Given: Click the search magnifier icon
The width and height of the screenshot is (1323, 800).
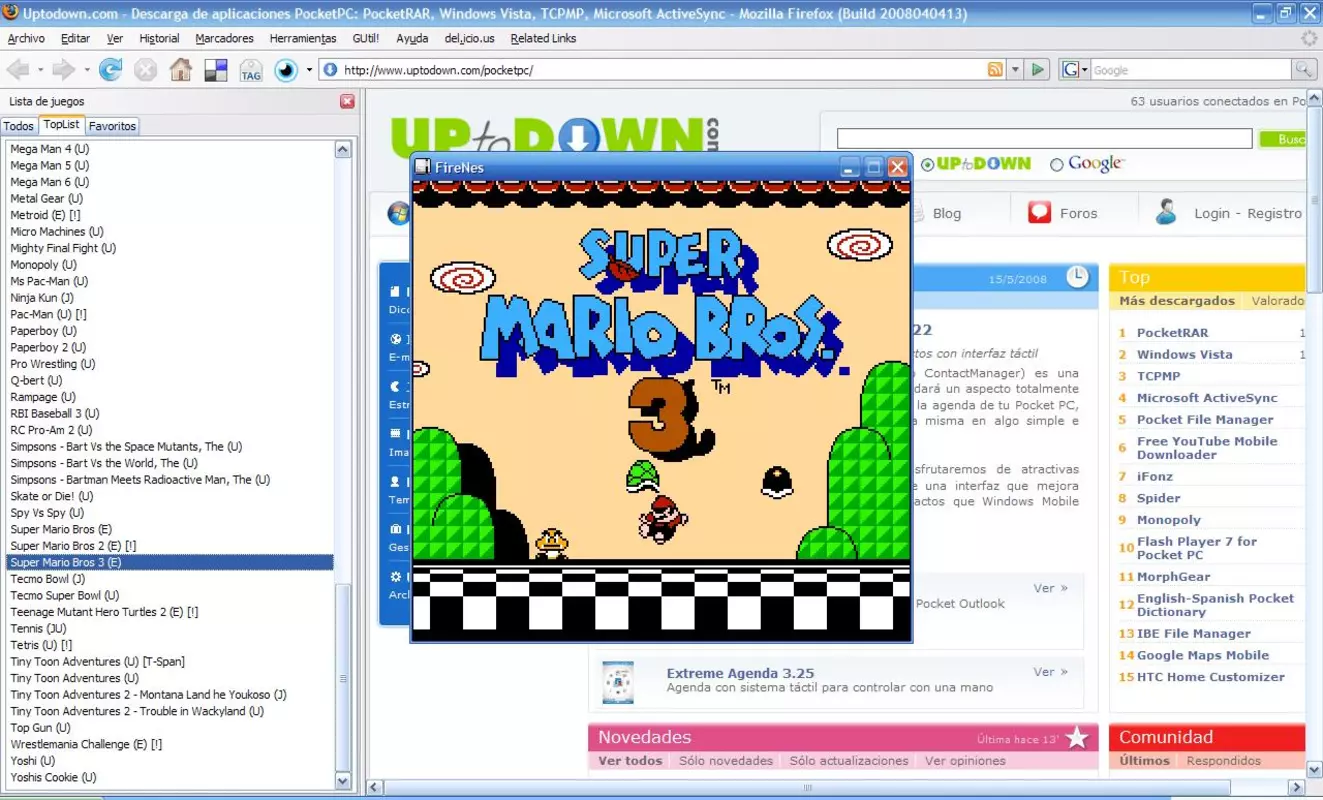Looking at the screenshot, I should 1303,70.
